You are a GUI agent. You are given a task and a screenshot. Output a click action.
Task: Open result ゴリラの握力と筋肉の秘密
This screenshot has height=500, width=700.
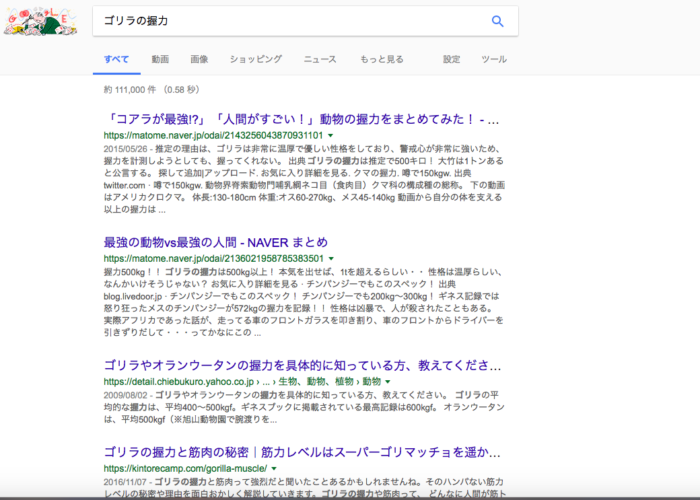pos(302,452)
